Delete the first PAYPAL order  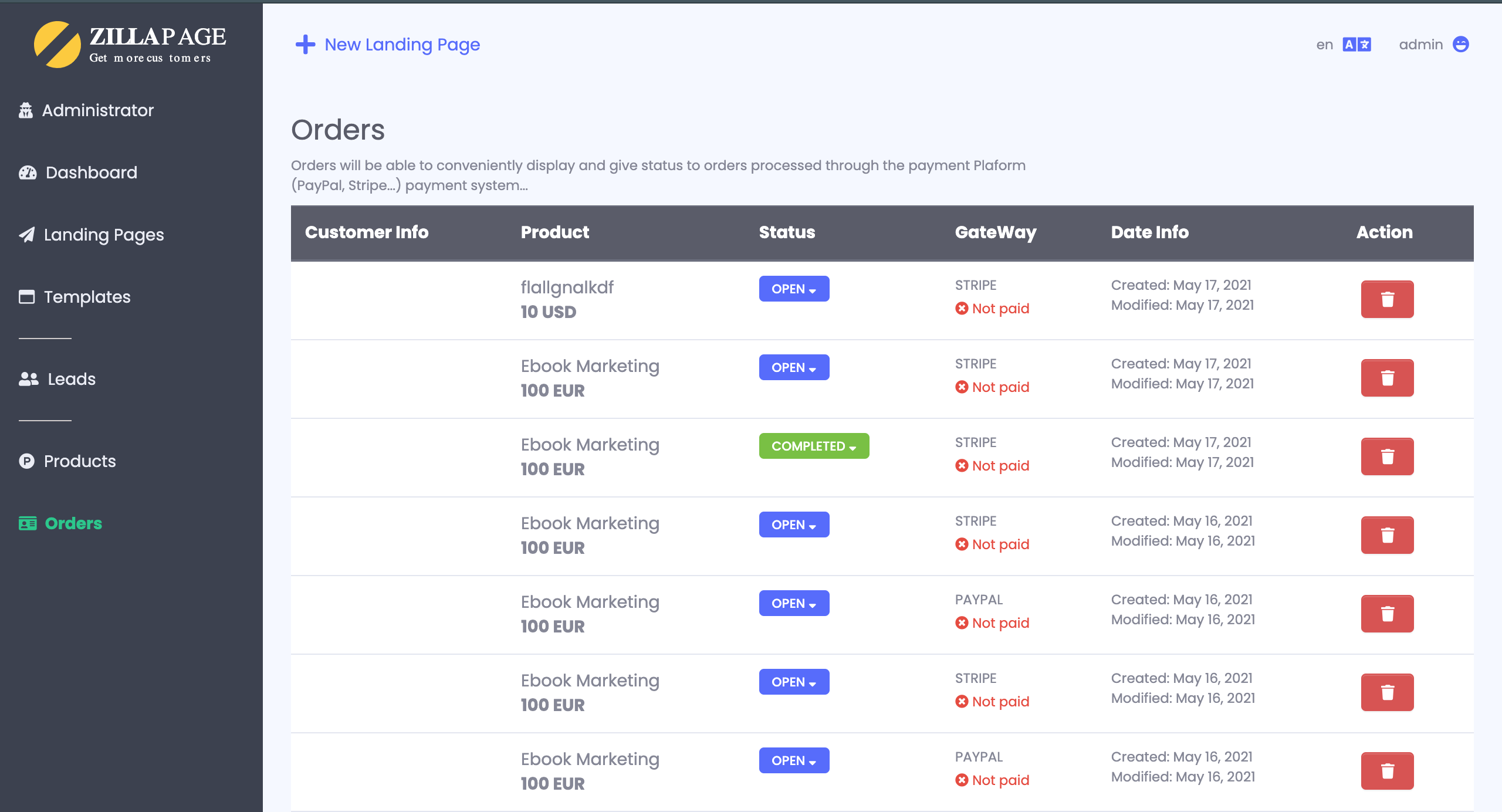(1387, 614)
